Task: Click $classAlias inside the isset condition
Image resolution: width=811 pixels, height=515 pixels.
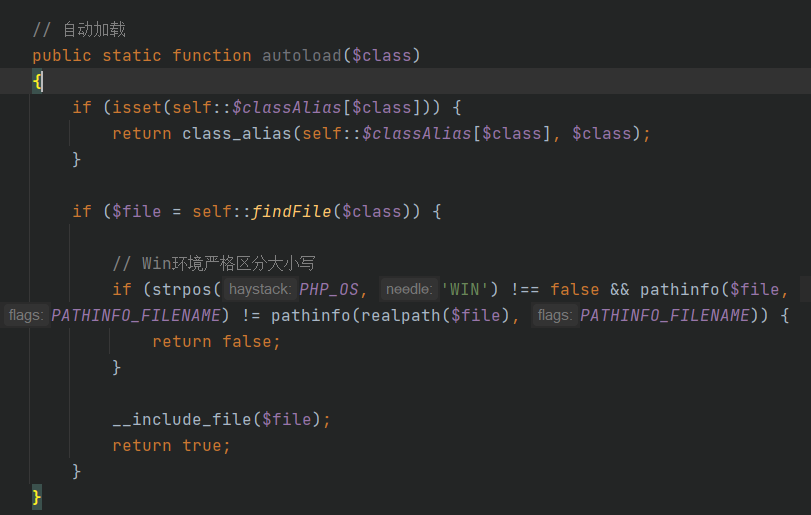Action: point(287,108)
